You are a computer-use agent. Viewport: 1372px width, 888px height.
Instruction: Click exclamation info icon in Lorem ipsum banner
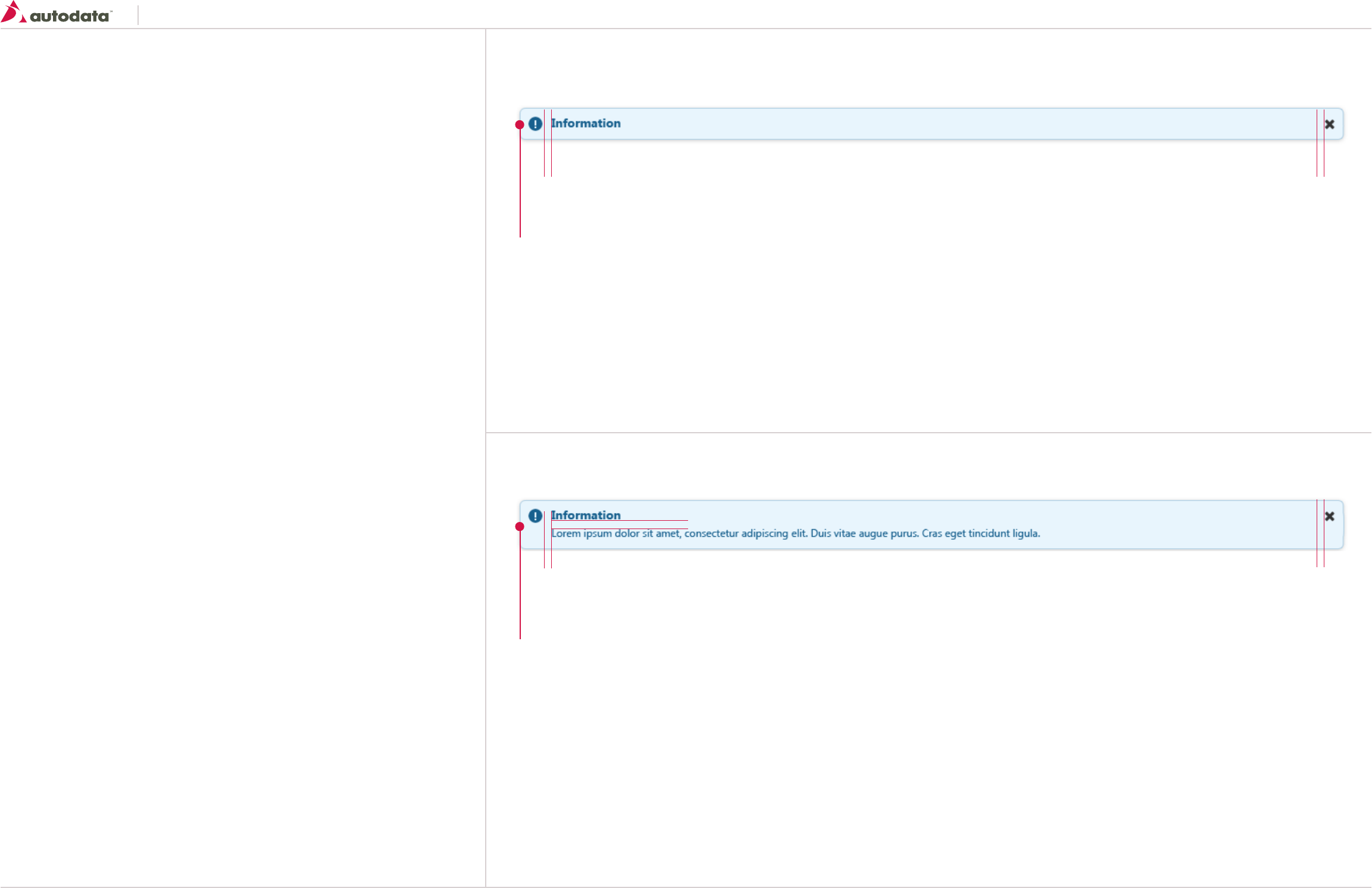click(x=535, y=516)
